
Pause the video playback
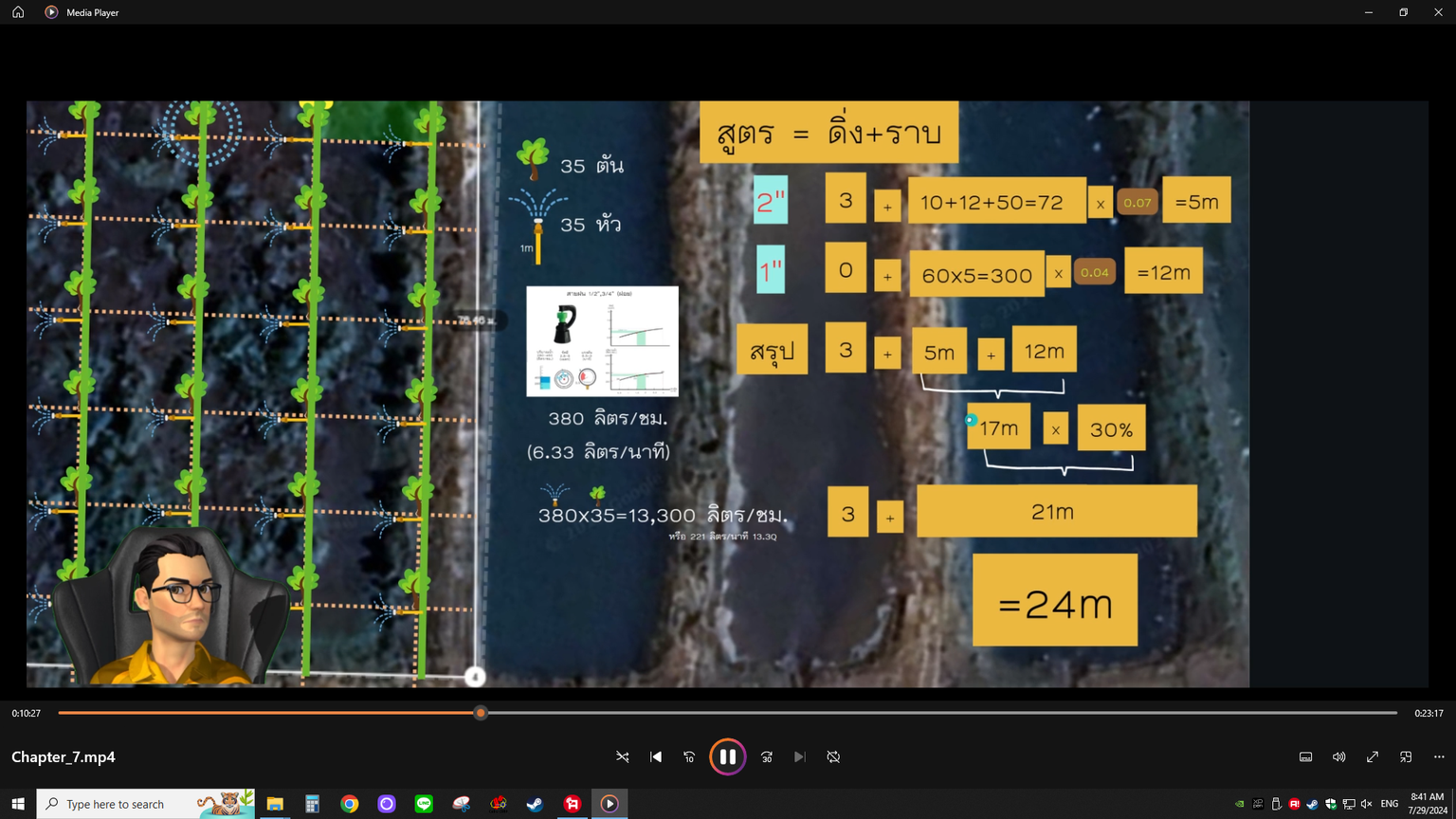(727, 756)
